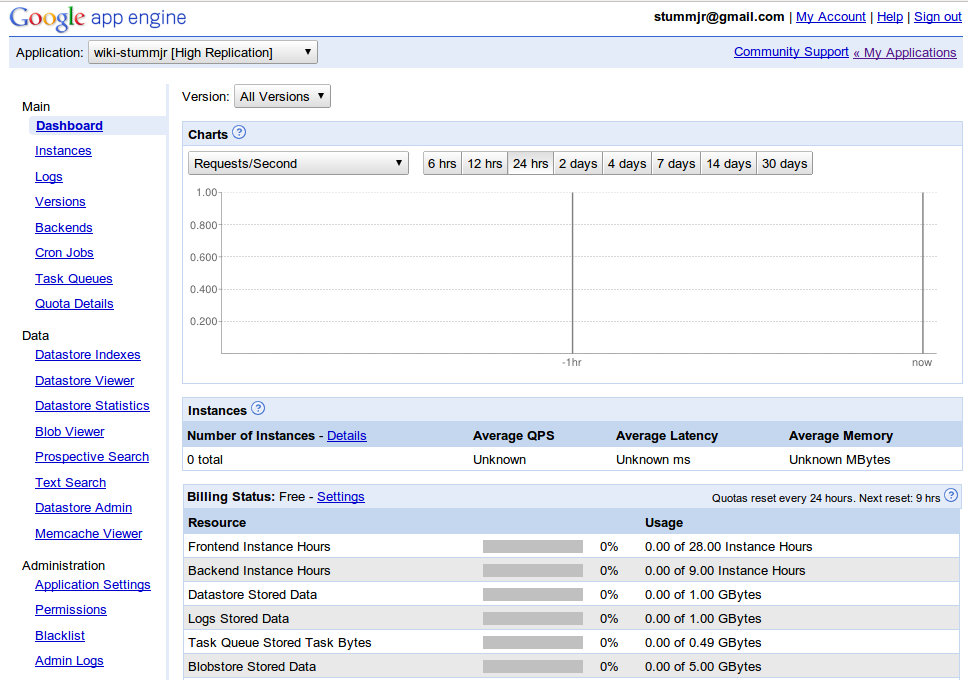Click the instances Details link

346,436
